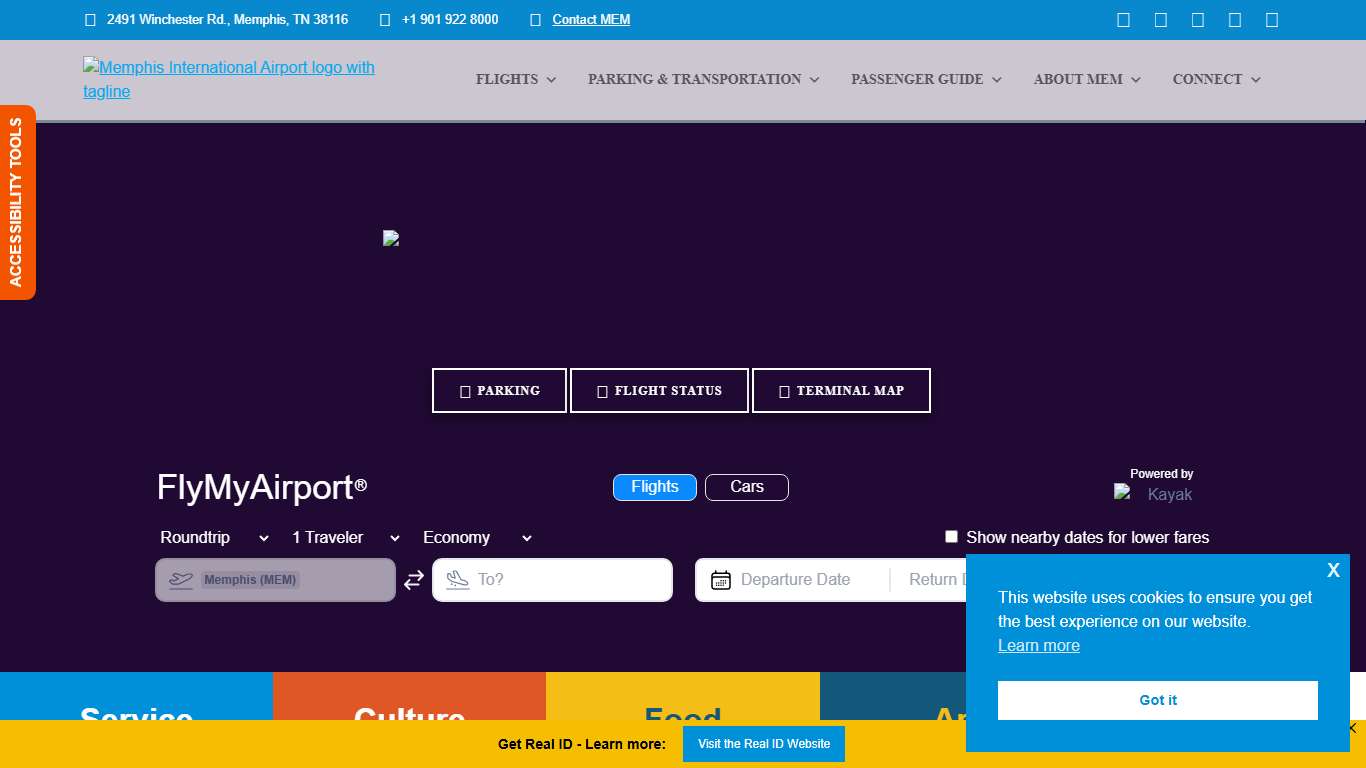This screenshot has height=768, width=1366.
Task: Enable Show nearby dates for lower fares
Action: 951,537
